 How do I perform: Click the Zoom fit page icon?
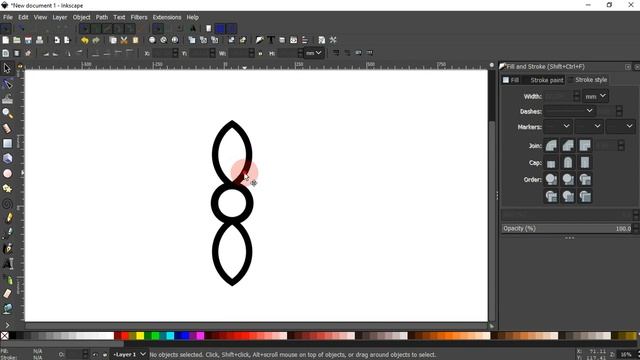(175, 40)
